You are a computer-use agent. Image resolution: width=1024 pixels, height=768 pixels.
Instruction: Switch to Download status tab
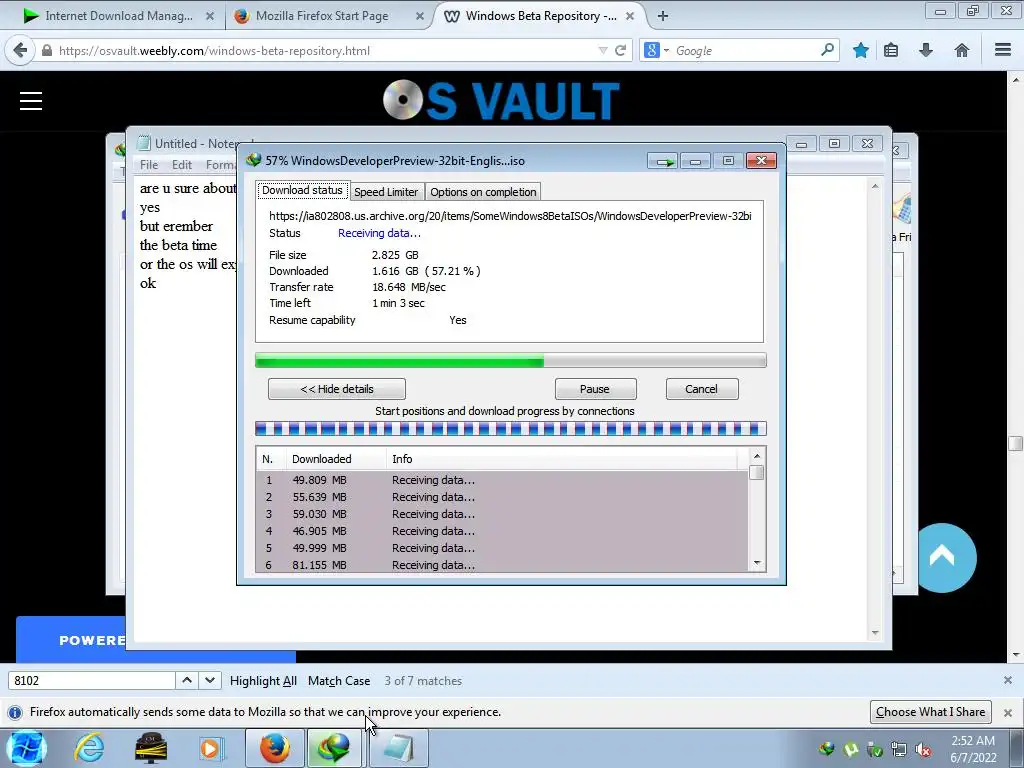coord(302,191)
